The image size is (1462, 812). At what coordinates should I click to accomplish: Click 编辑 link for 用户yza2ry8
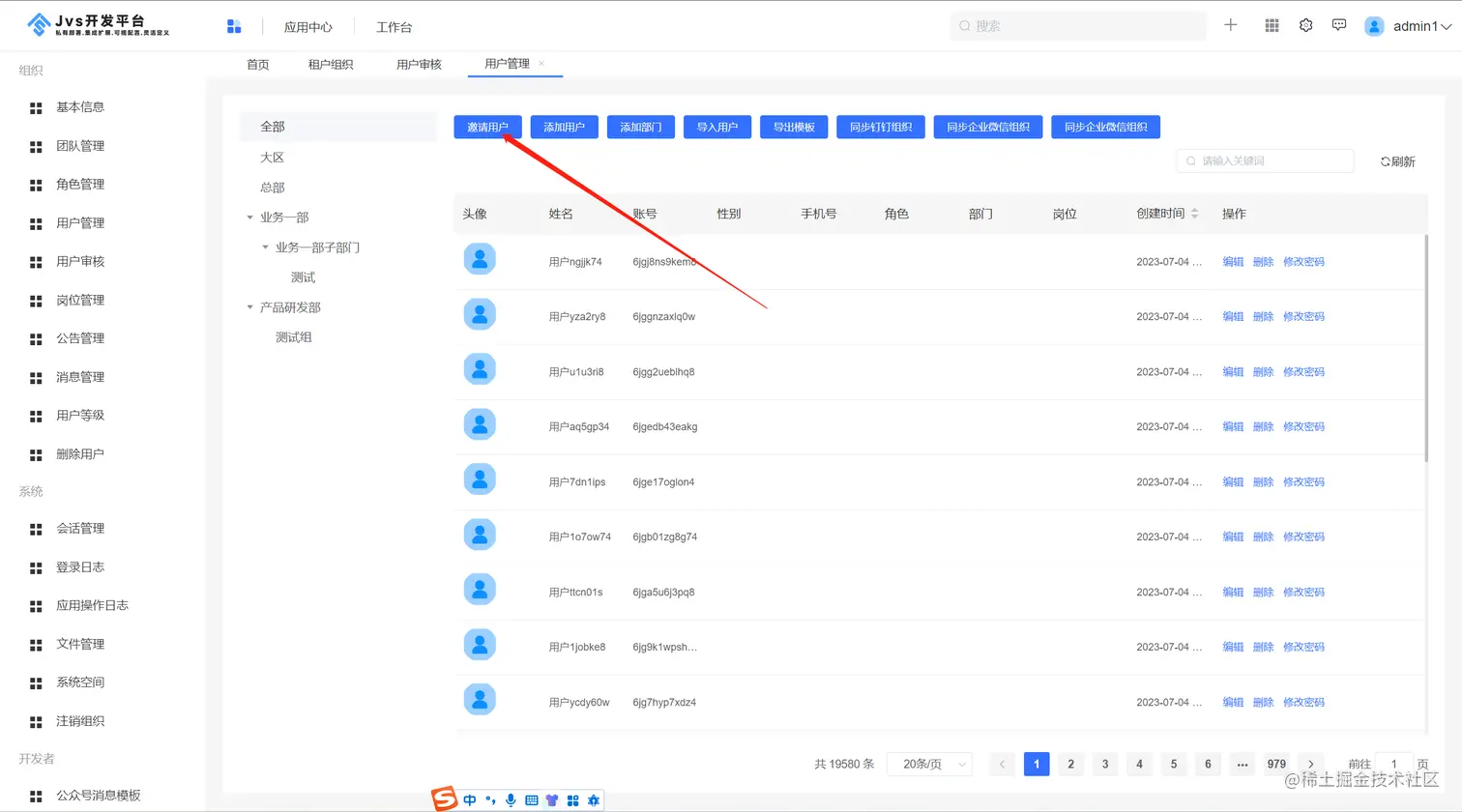point(1233,316)
